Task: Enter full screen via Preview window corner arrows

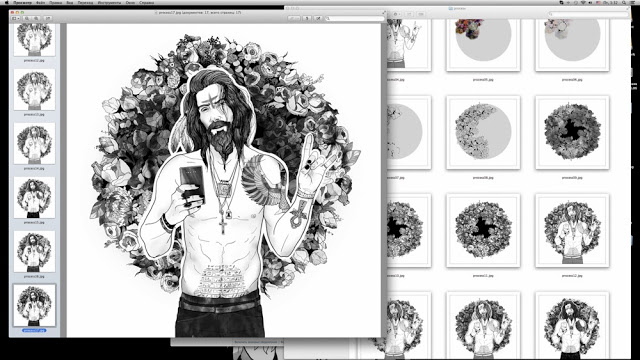Action: [x=383, y=13]
